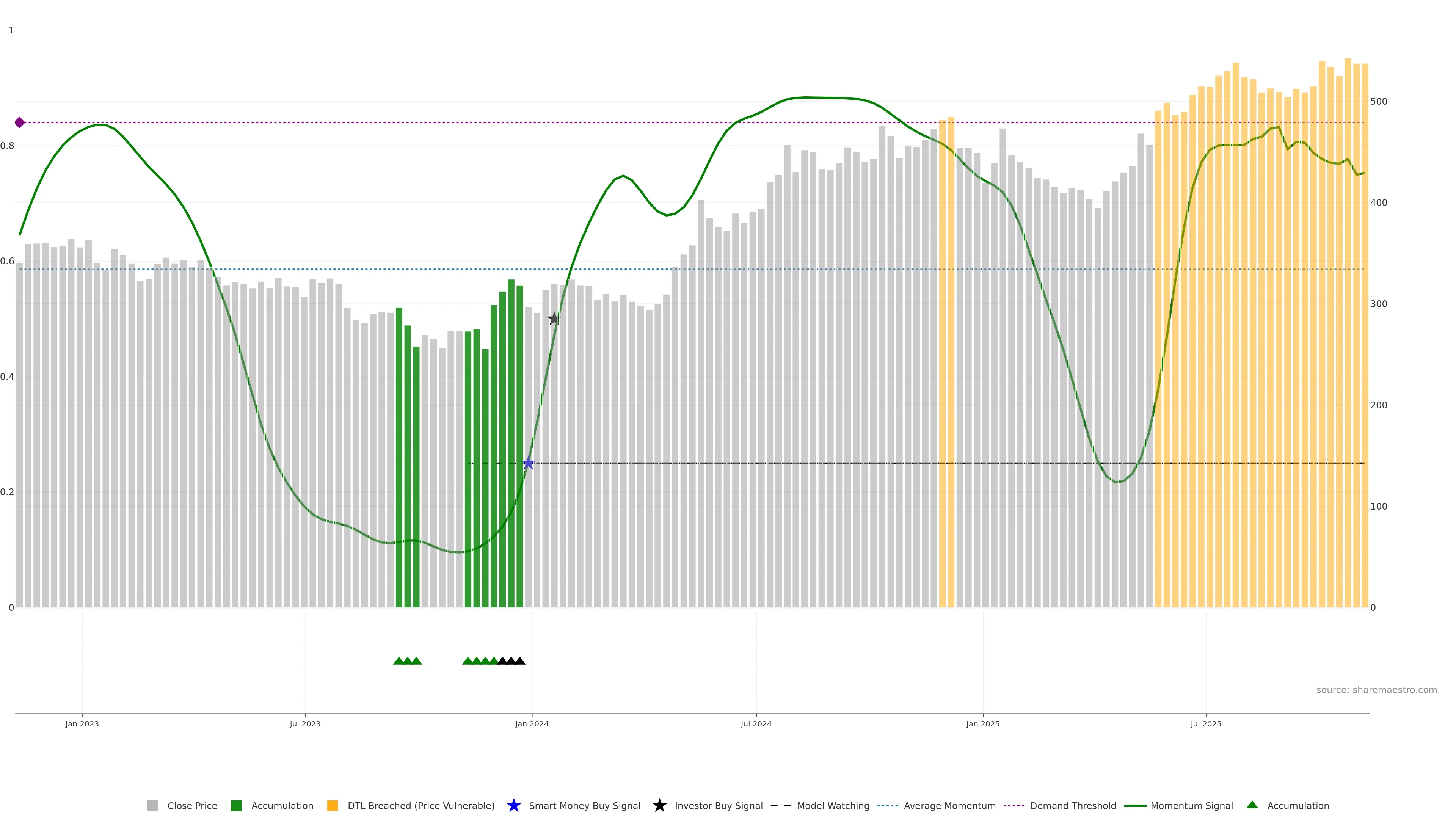
Task: Toggle Close Price series in legend
Action: click(191, 806)
